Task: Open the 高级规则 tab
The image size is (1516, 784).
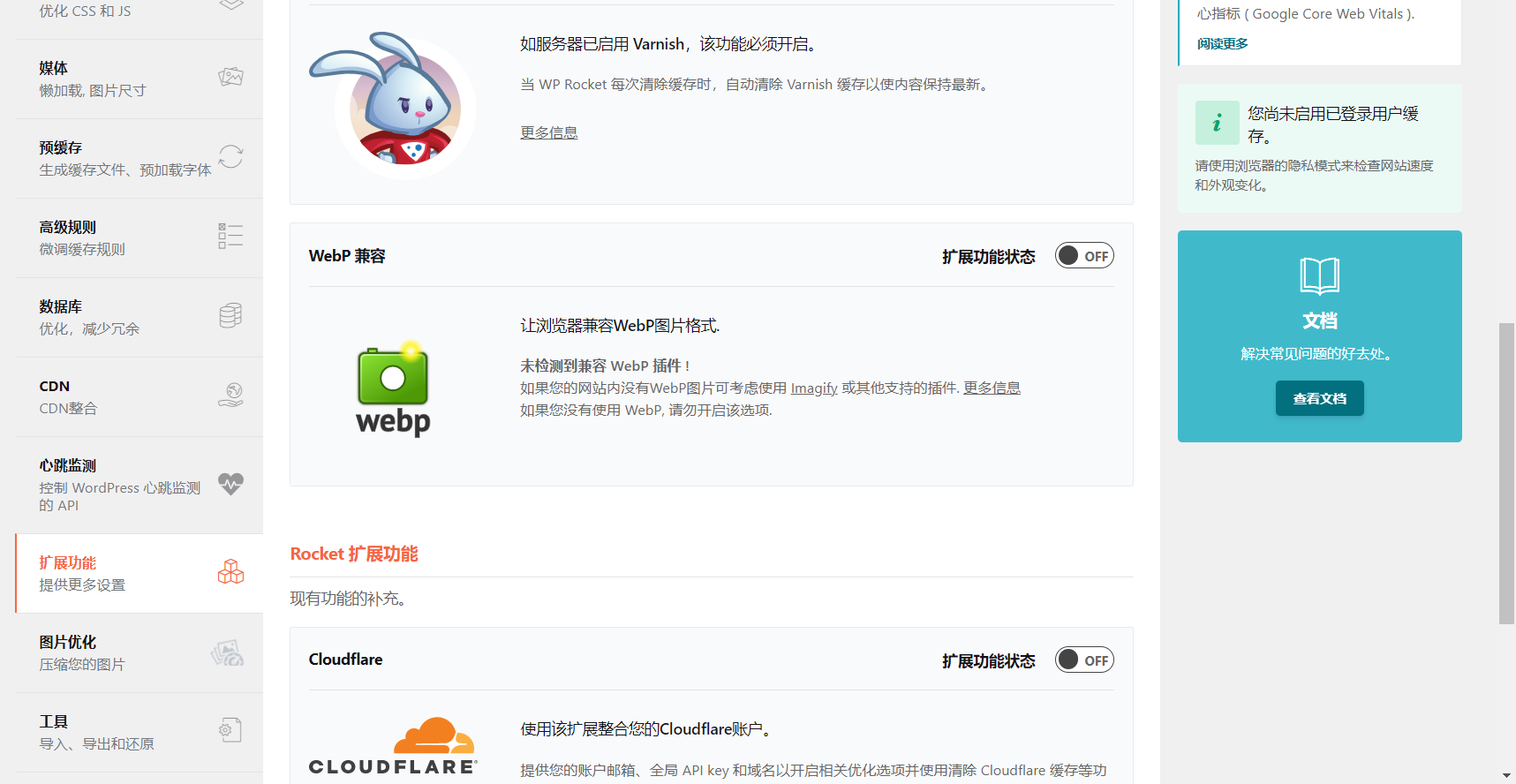Action: pyautogui.click(x=140, y=238)
